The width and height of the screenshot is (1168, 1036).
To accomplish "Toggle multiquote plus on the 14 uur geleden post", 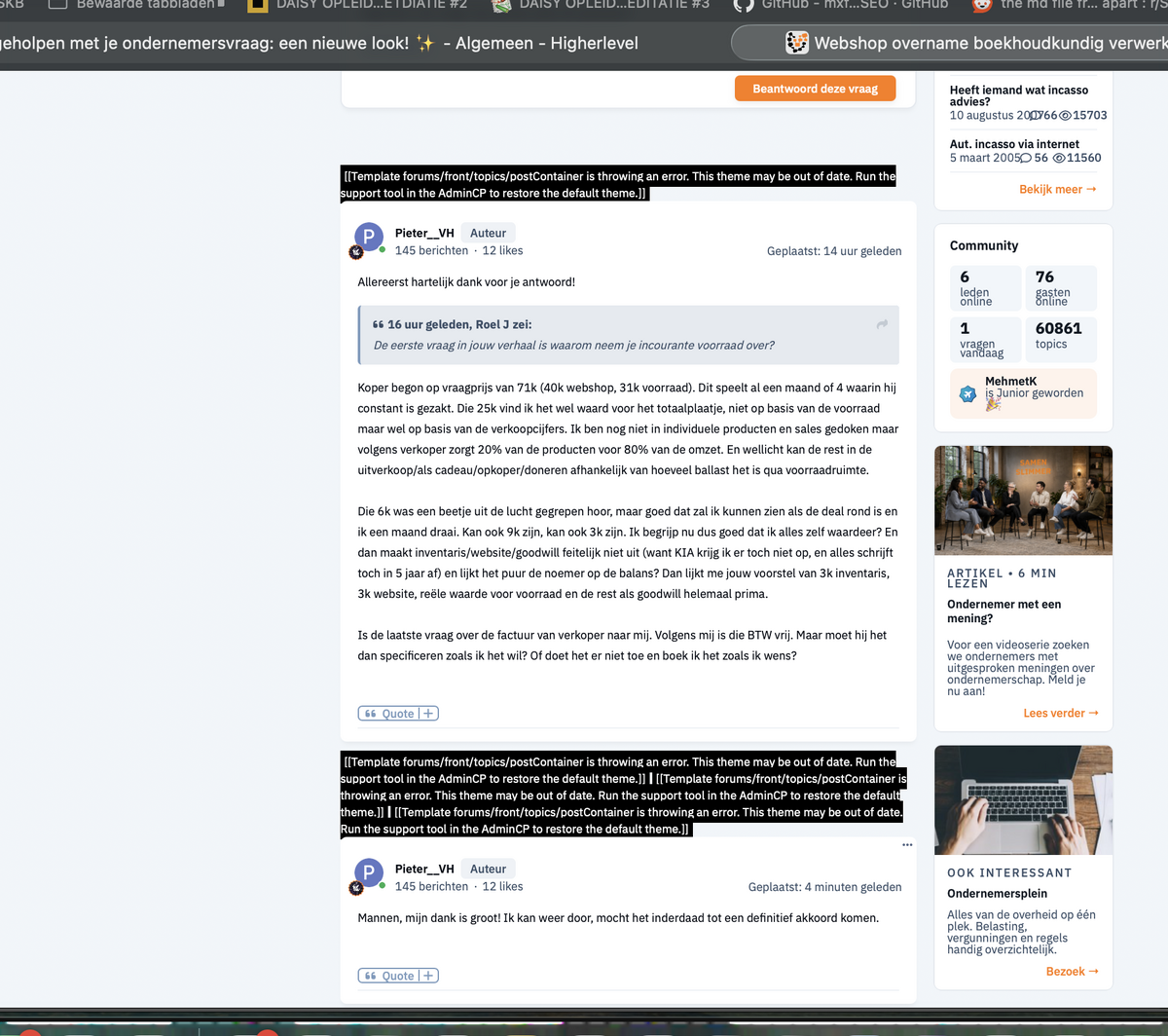I will tap(428, 714).
